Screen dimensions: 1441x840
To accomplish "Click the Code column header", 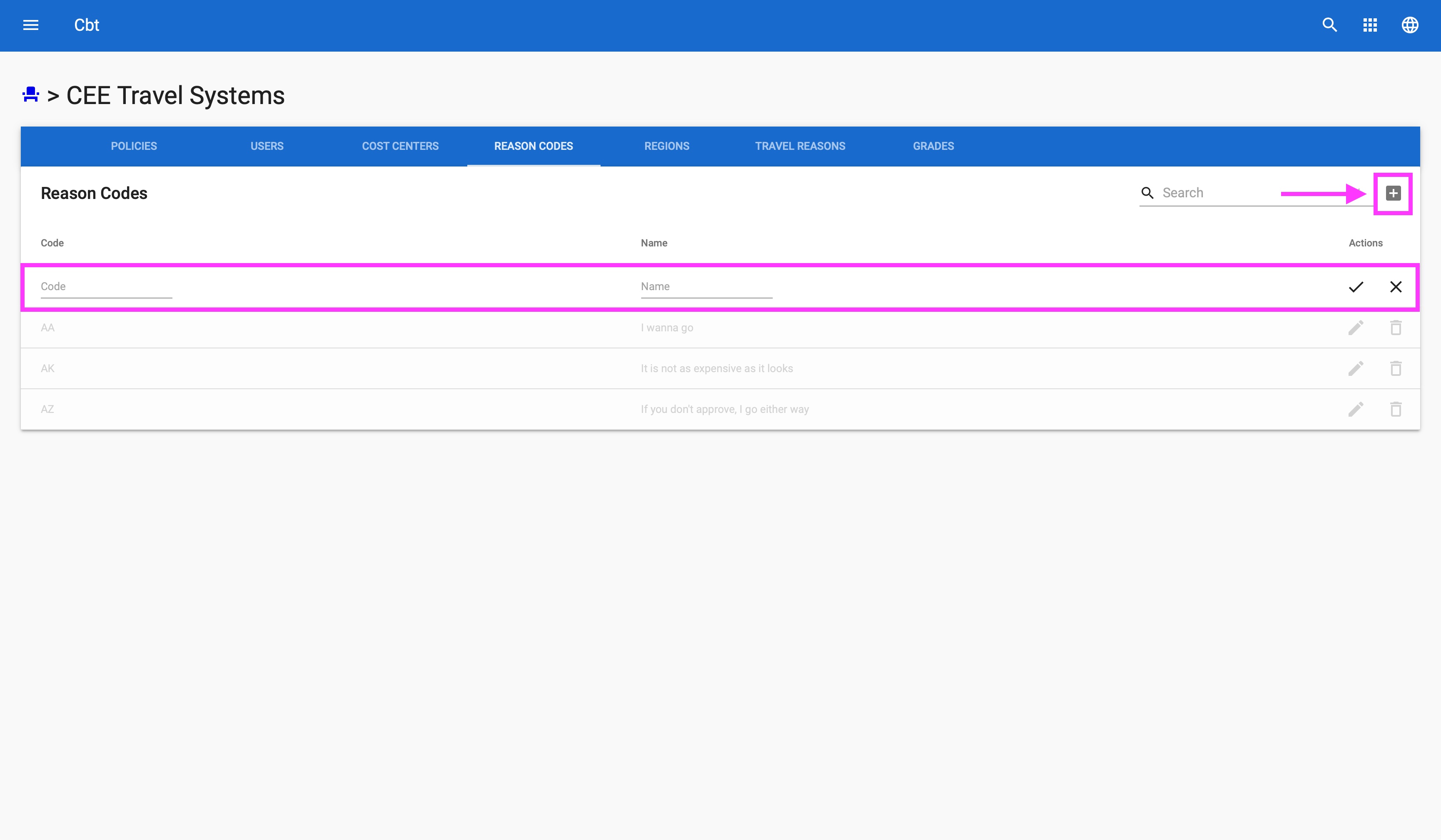I will click(x=52, y=243).
